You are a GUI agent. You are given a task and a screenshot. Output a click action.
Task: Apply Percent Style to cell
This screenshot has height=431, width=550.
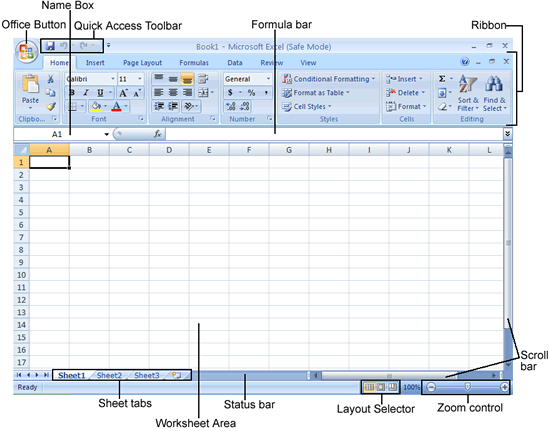[251, 93]
